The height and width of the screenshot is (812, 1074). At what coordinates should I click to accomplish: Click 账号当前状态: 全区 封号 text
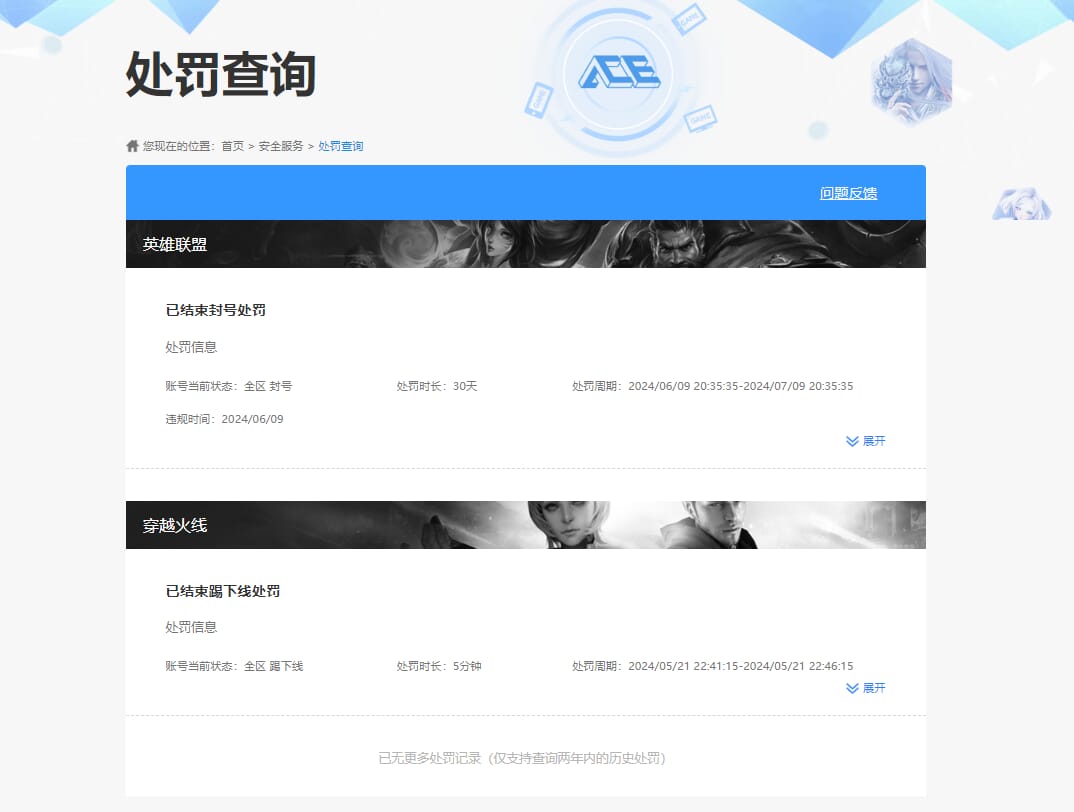click(229, 386)
